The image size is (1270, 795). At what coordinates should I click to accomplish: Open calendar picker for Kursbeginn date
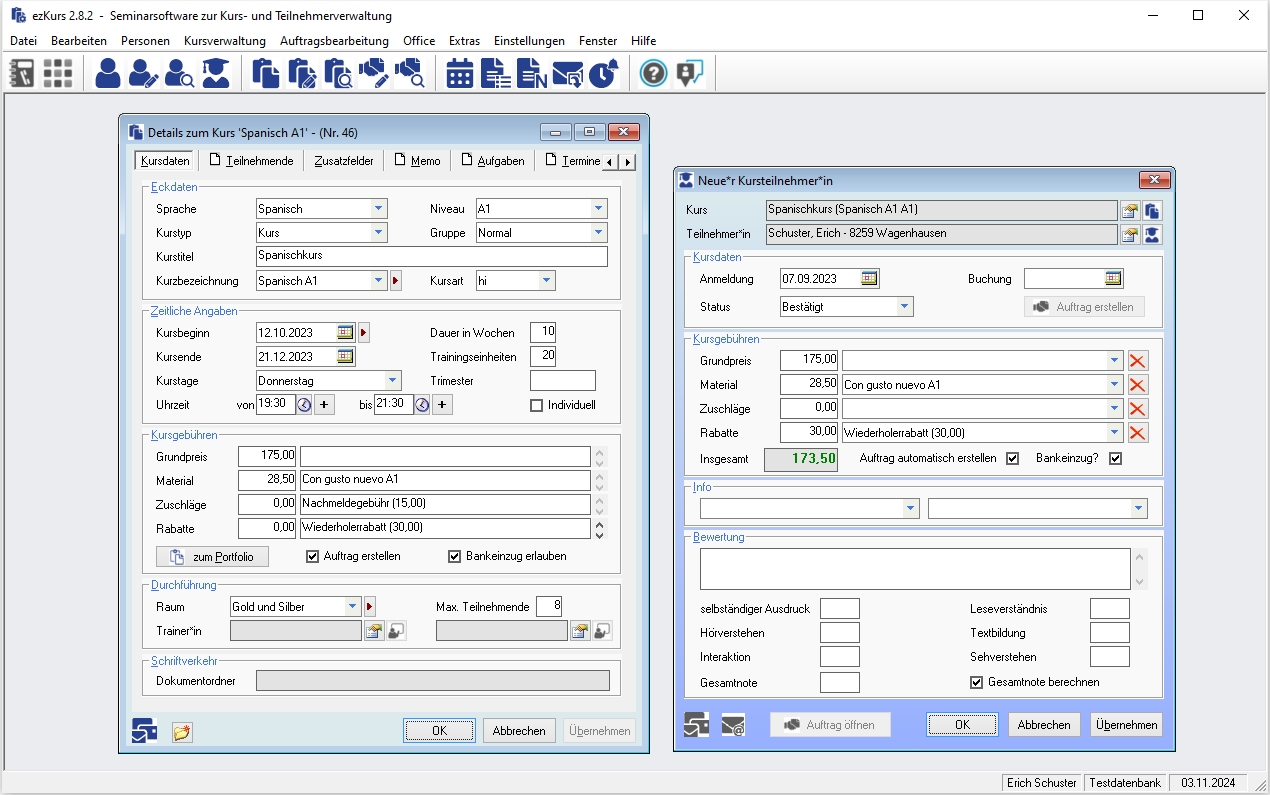(345, 332)
